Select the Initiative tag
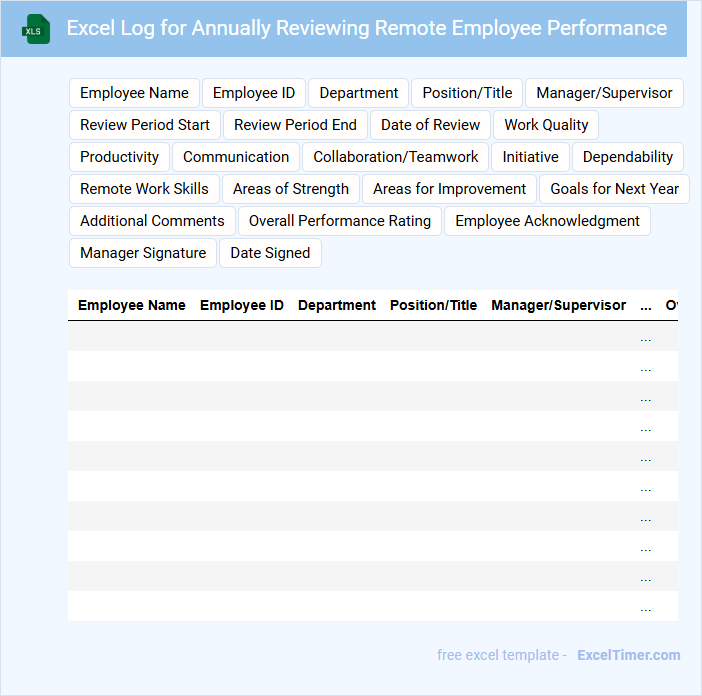 530,157
